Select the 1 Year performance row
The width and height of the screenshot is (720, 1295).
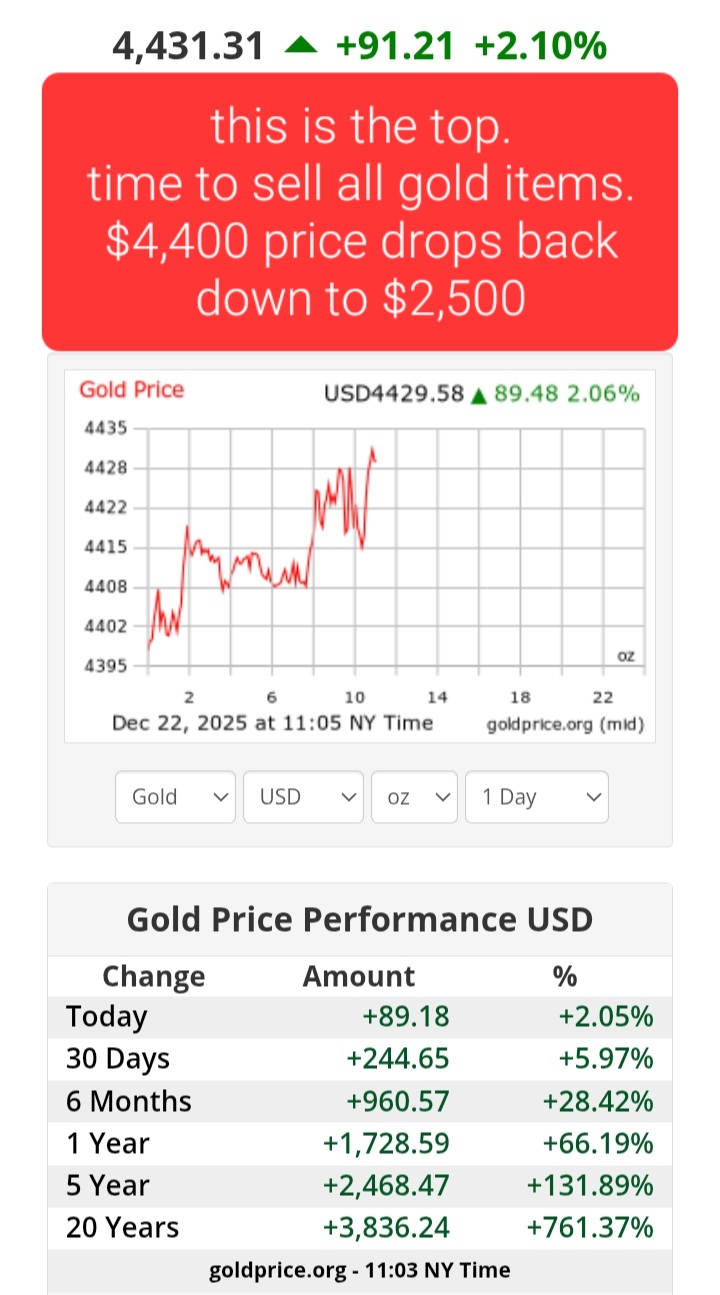[360, 1143]
